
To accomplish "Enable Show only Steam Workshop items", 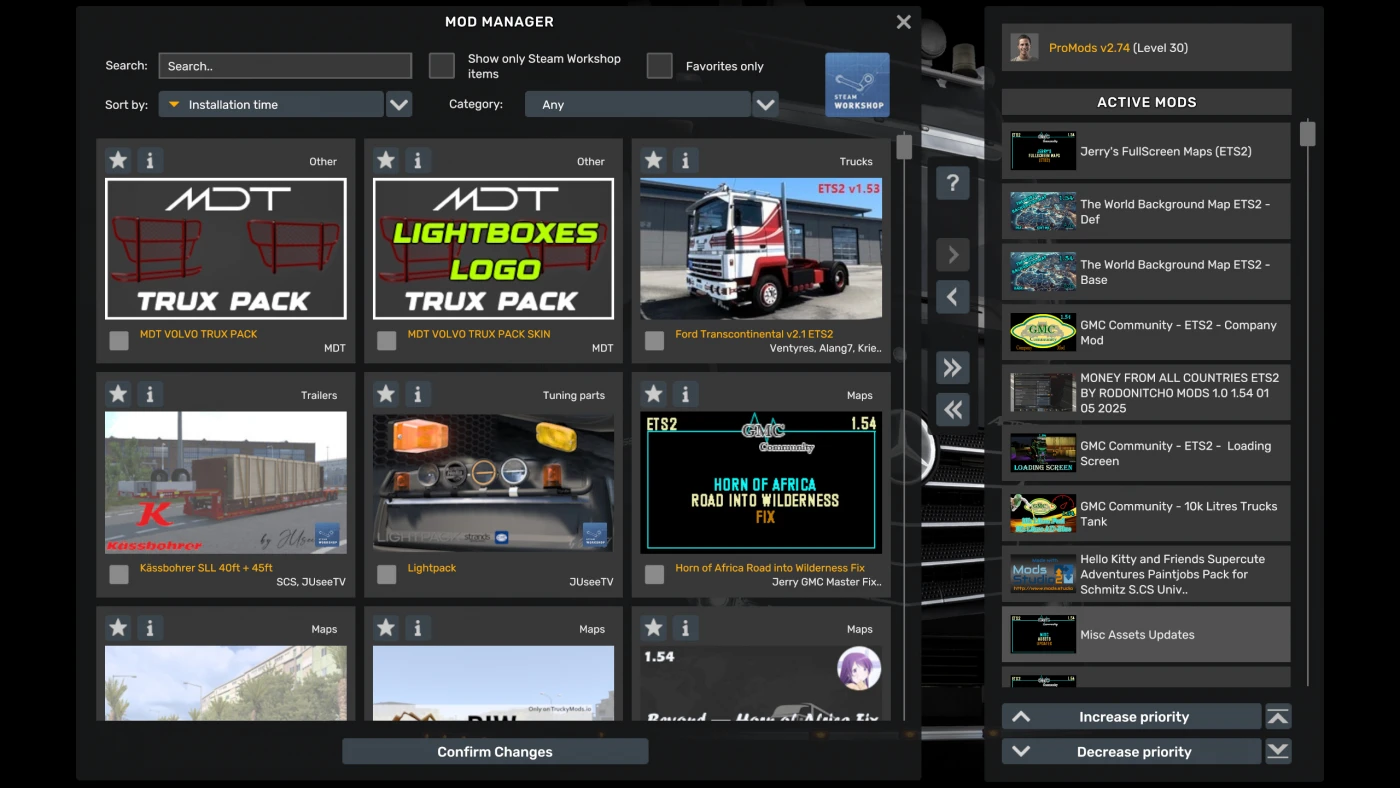I will click(441, 65).
